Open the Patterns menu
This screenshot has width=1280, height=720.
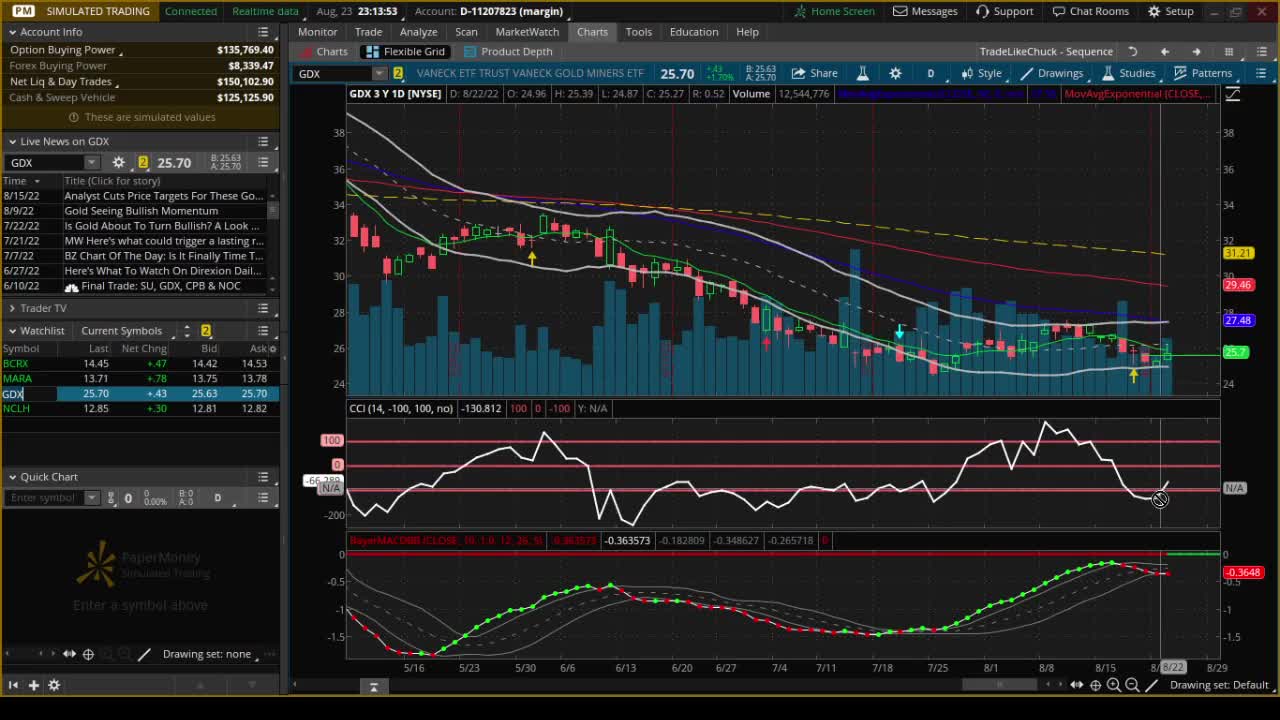[x=1203, y=73]
